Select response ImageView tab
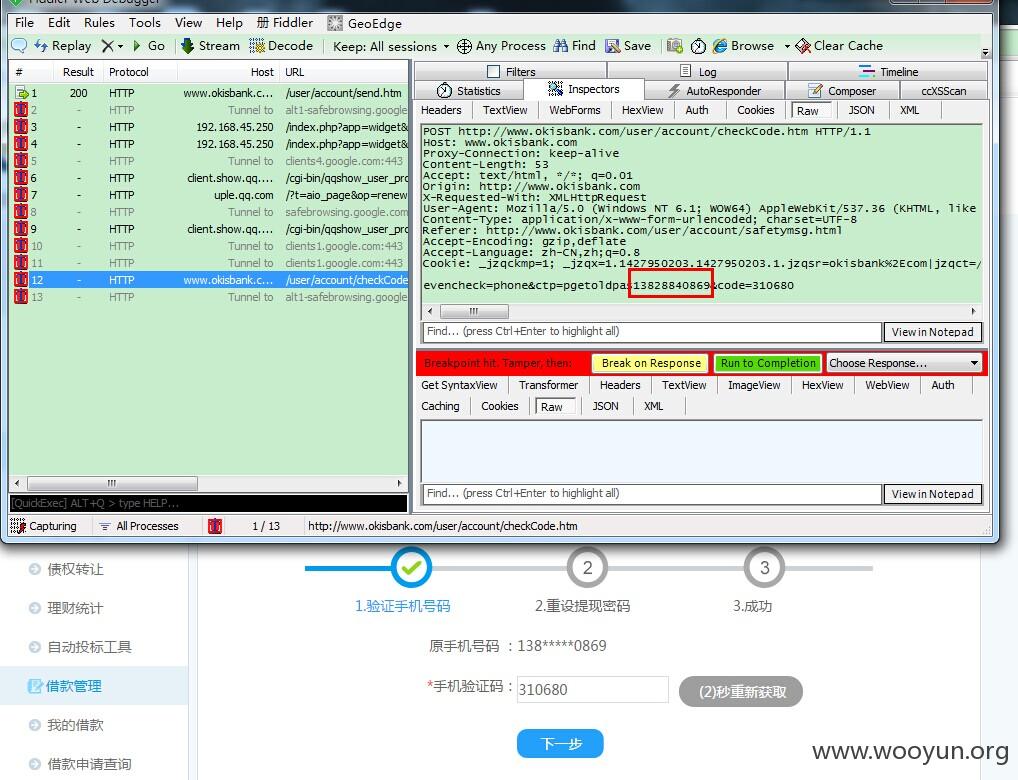This screenshot has width=1018, height=780. [x=754, y=385]
